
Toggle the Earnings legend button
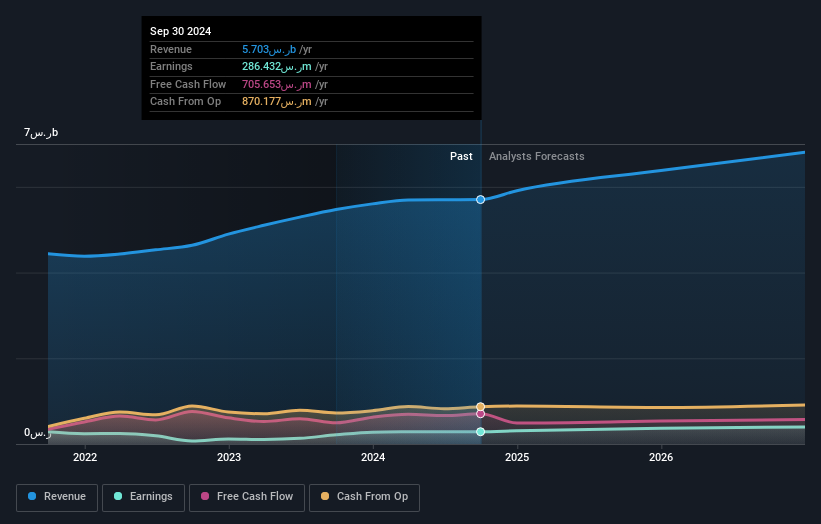[x=143, y=497]
